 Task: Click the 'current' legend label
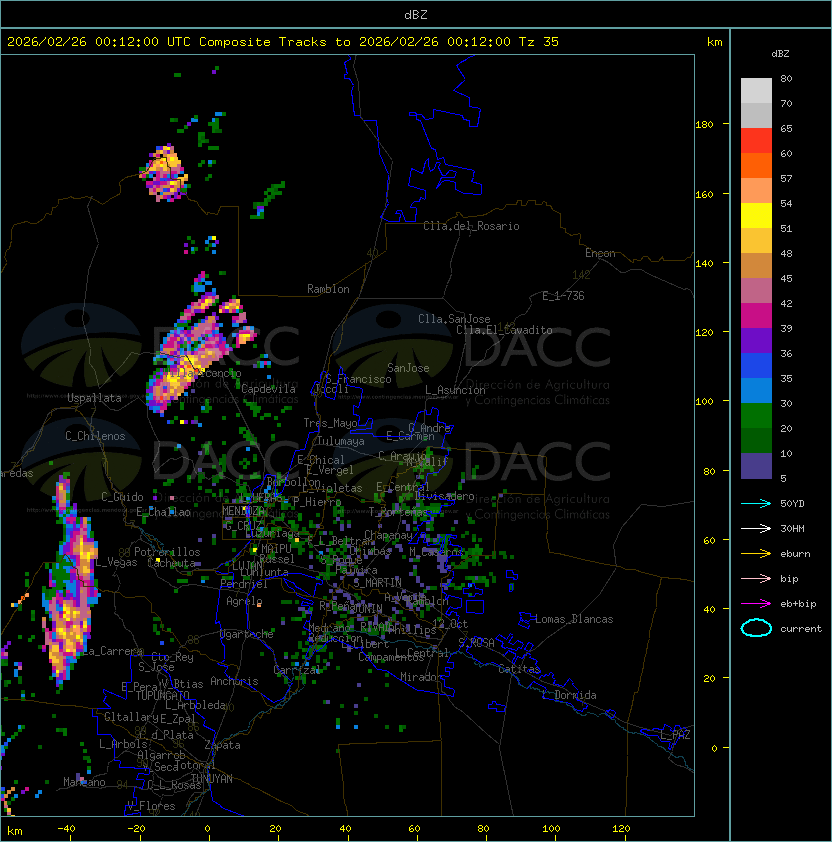(x=801, y=629)
